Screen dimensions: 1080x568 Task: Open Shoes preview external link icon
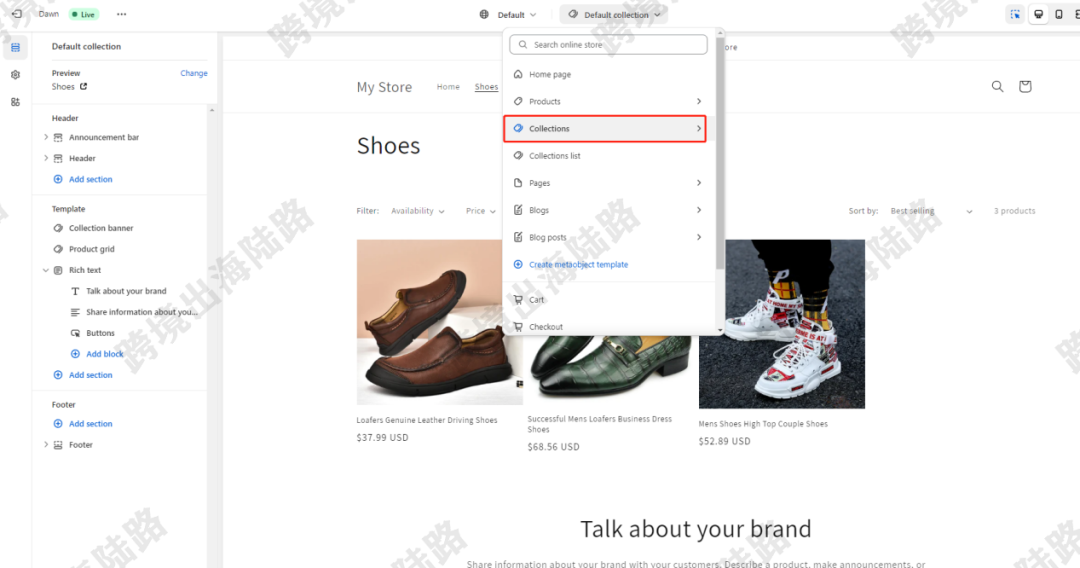pyautogui.click(x=83, y=86)
